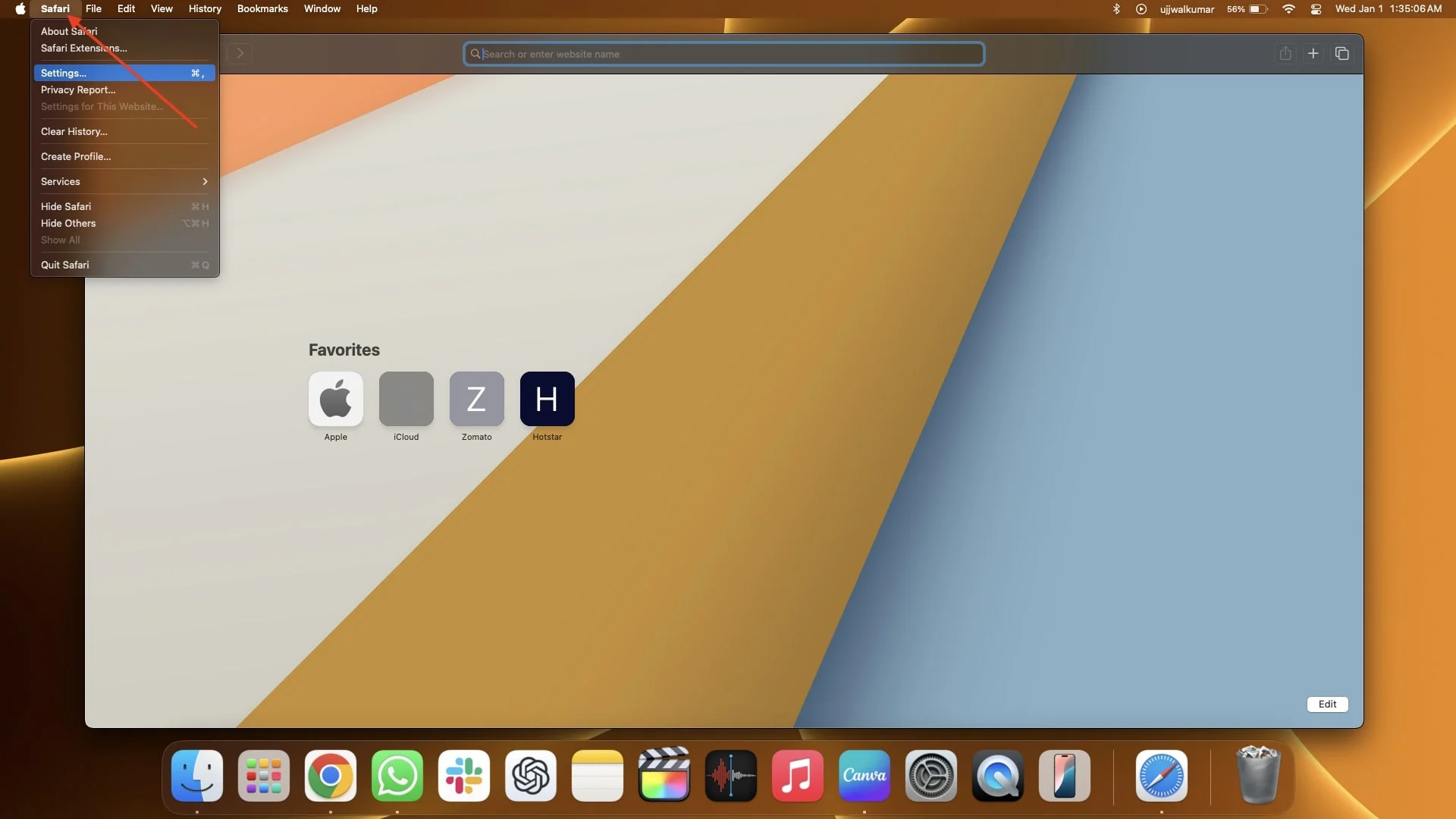Launch Slack from the Dock

coord(464,776)
